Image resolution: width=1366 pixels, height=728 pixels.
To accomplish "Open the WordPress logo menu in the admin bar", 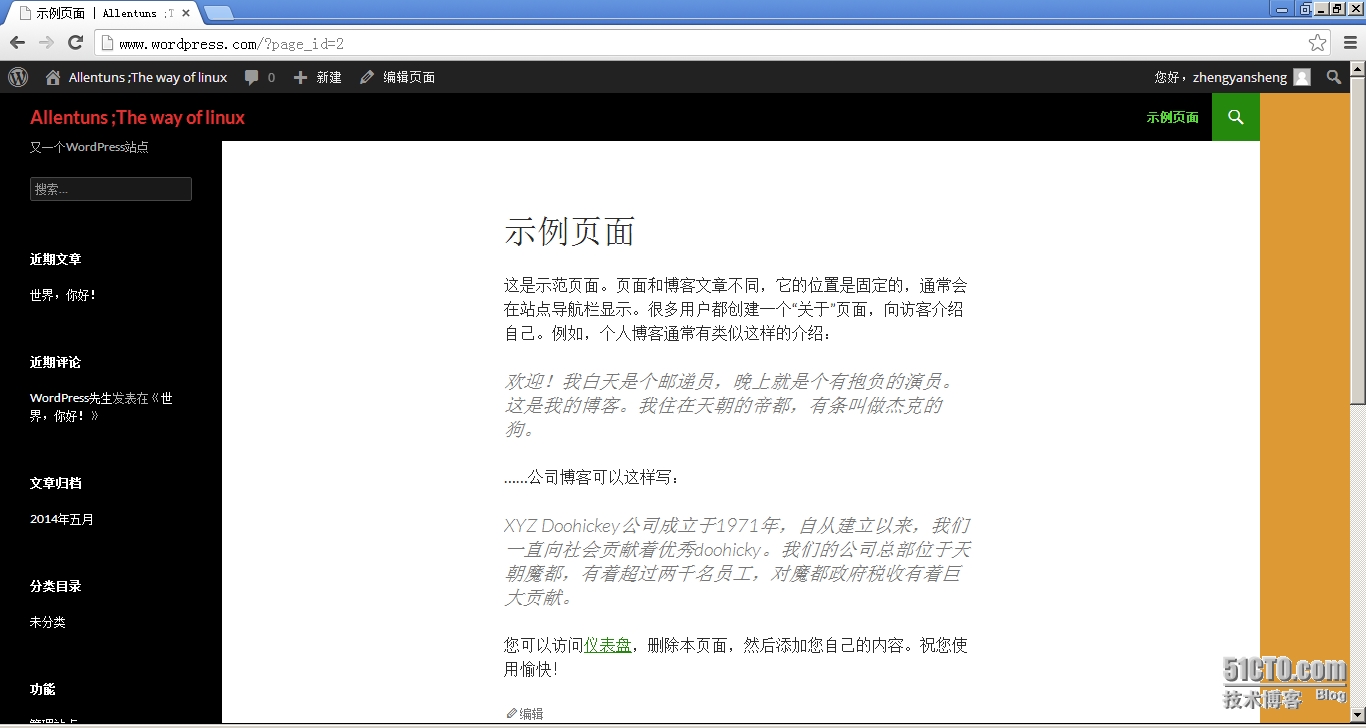I will tap(18, 77).
